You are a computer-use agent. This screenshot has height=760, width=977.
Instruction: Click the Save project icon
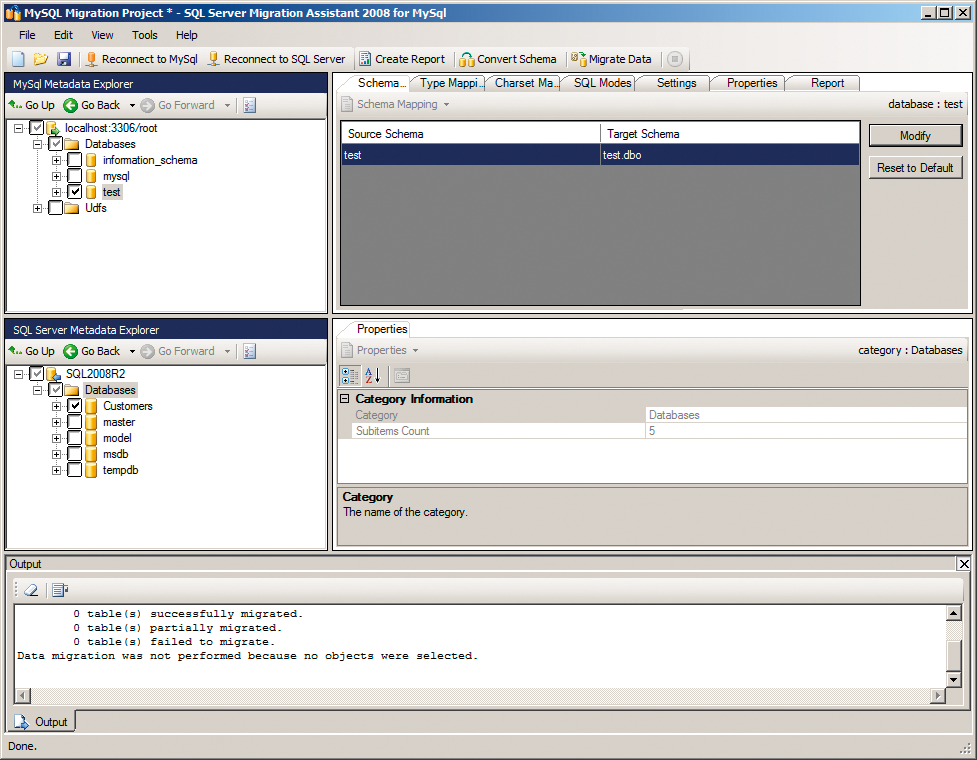65,59
